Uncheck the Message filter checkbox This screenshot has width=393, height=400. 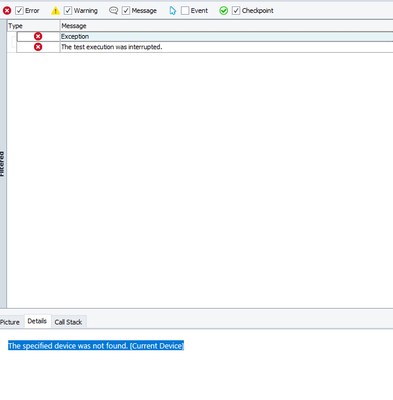(x=126, y=11)
